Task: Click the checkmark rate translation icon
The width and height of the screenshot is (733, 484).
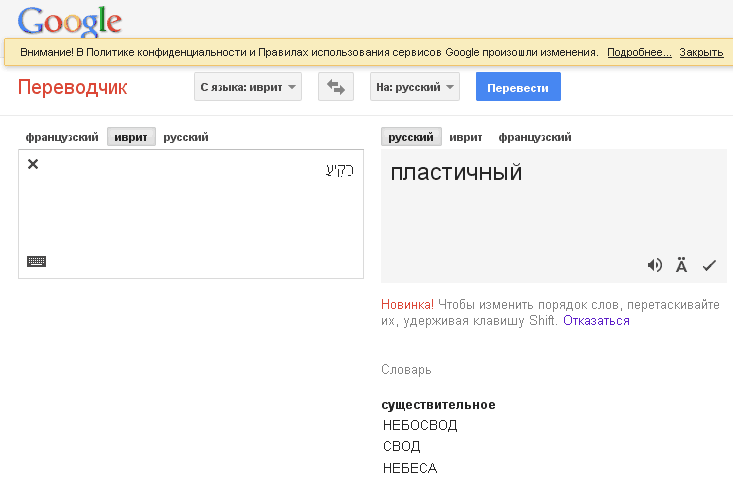Action: [x=709, y=265]
